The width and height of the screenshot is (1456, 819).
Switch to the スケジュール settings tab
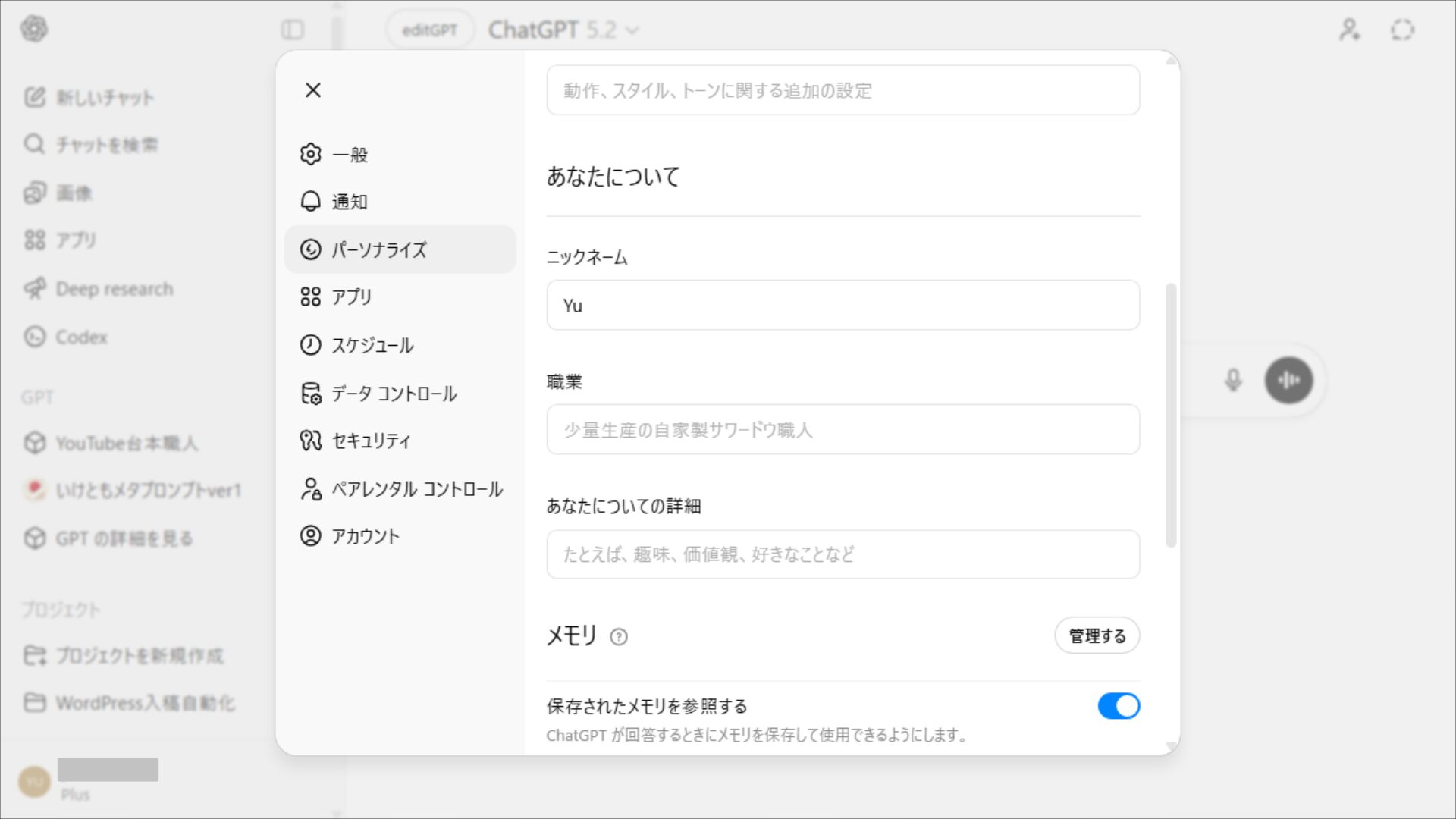372,345
